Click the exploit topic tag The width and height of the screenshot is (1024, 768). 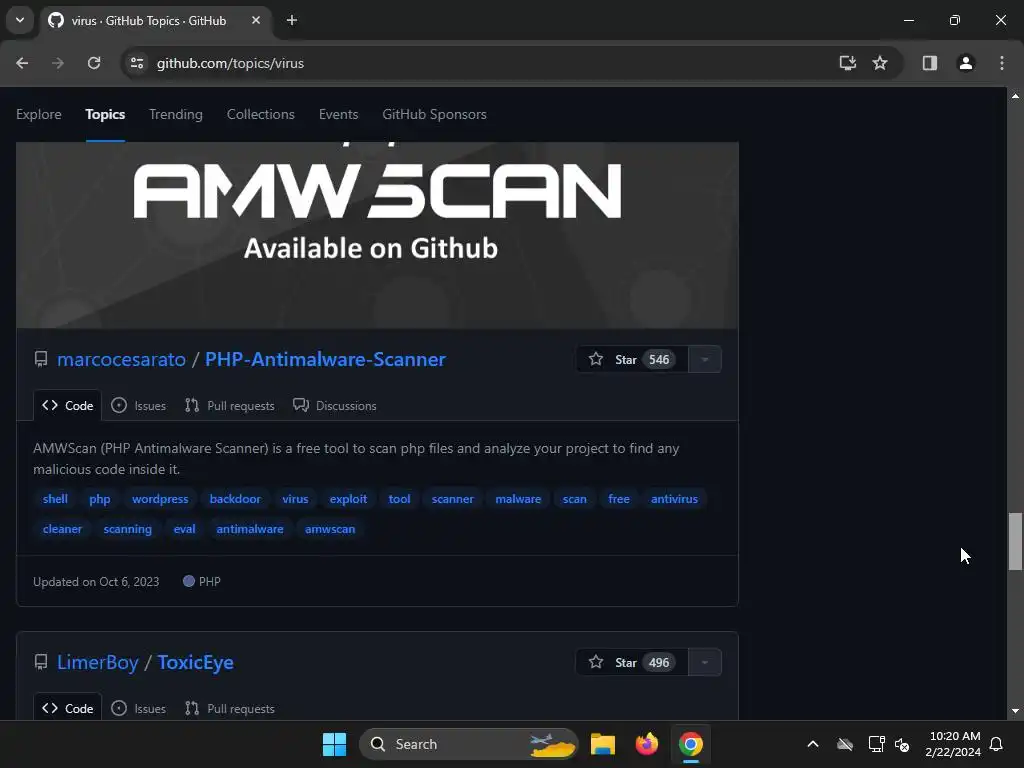(x=348, y=499)
